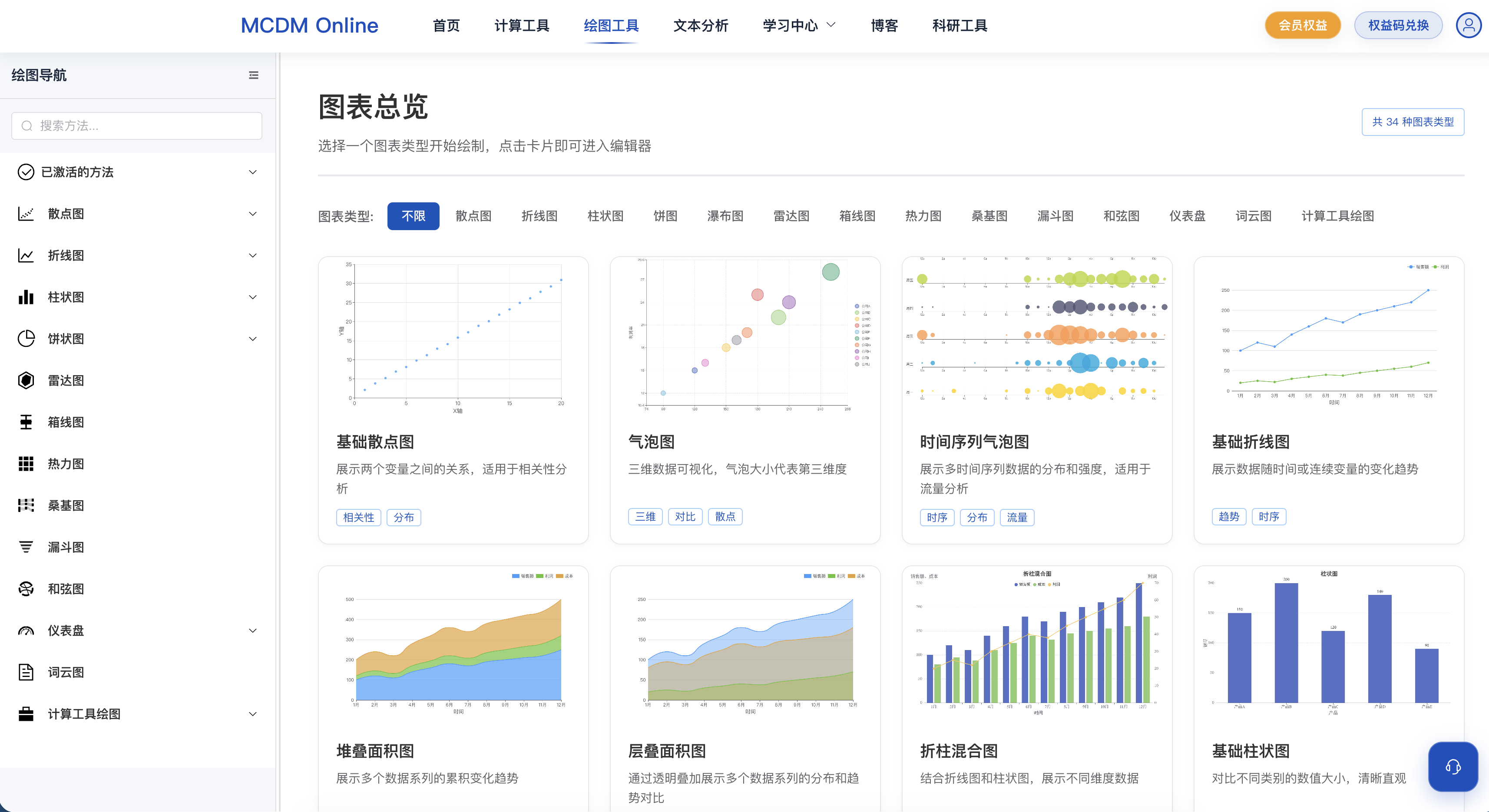Open the headset customer support button

(1453, 767)
